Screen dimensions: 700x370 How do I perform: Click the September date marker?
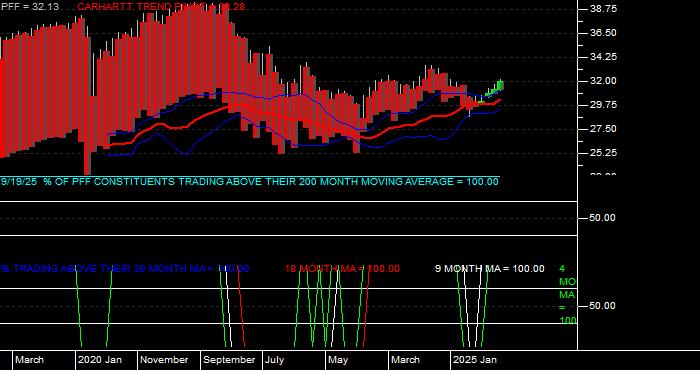tap(229, 360)
